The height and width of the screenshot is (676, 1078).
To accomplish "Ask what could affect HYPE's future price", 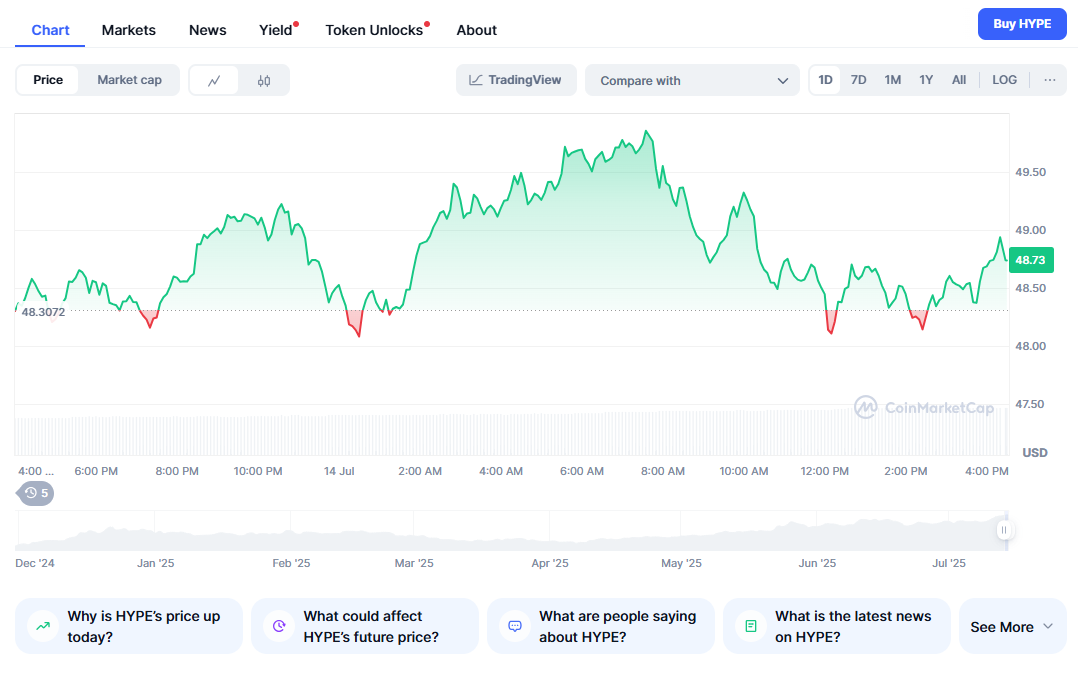I will (x=364, y=626).
